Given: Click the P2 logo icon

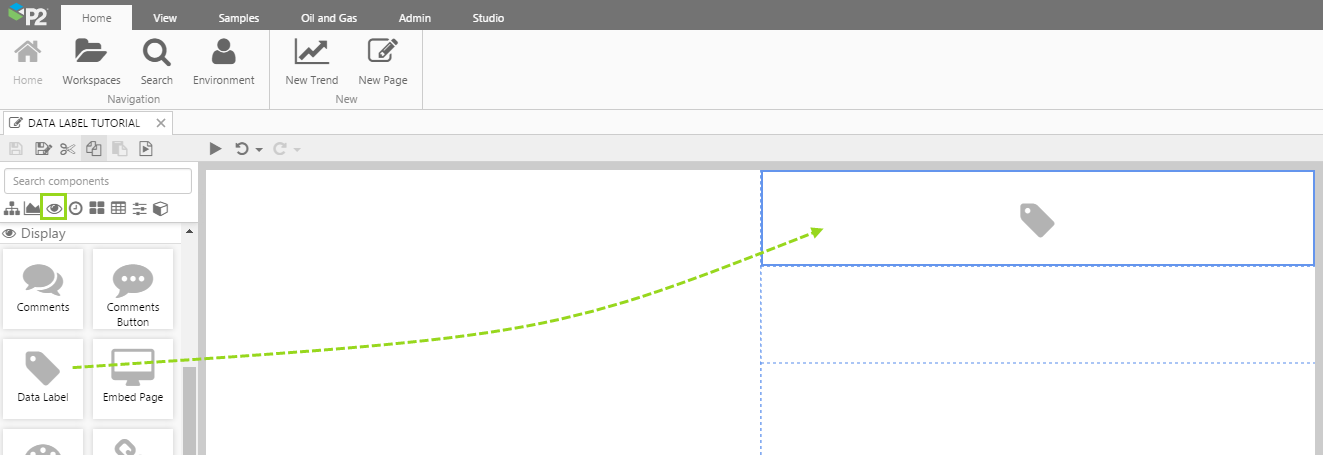Looking at the screenshot, I should tap(27, 14).
